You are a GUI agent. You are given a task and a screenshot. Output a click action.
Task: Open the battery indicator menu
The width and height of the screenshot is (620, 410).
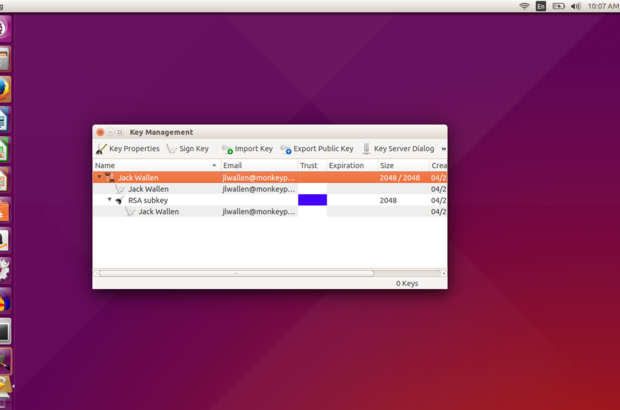558,6
